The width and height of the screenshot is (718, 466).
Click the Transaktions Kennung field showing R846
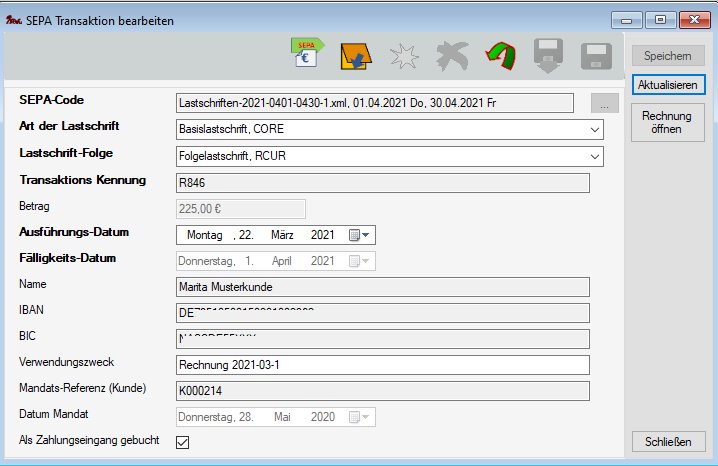(x=382, y=183)
